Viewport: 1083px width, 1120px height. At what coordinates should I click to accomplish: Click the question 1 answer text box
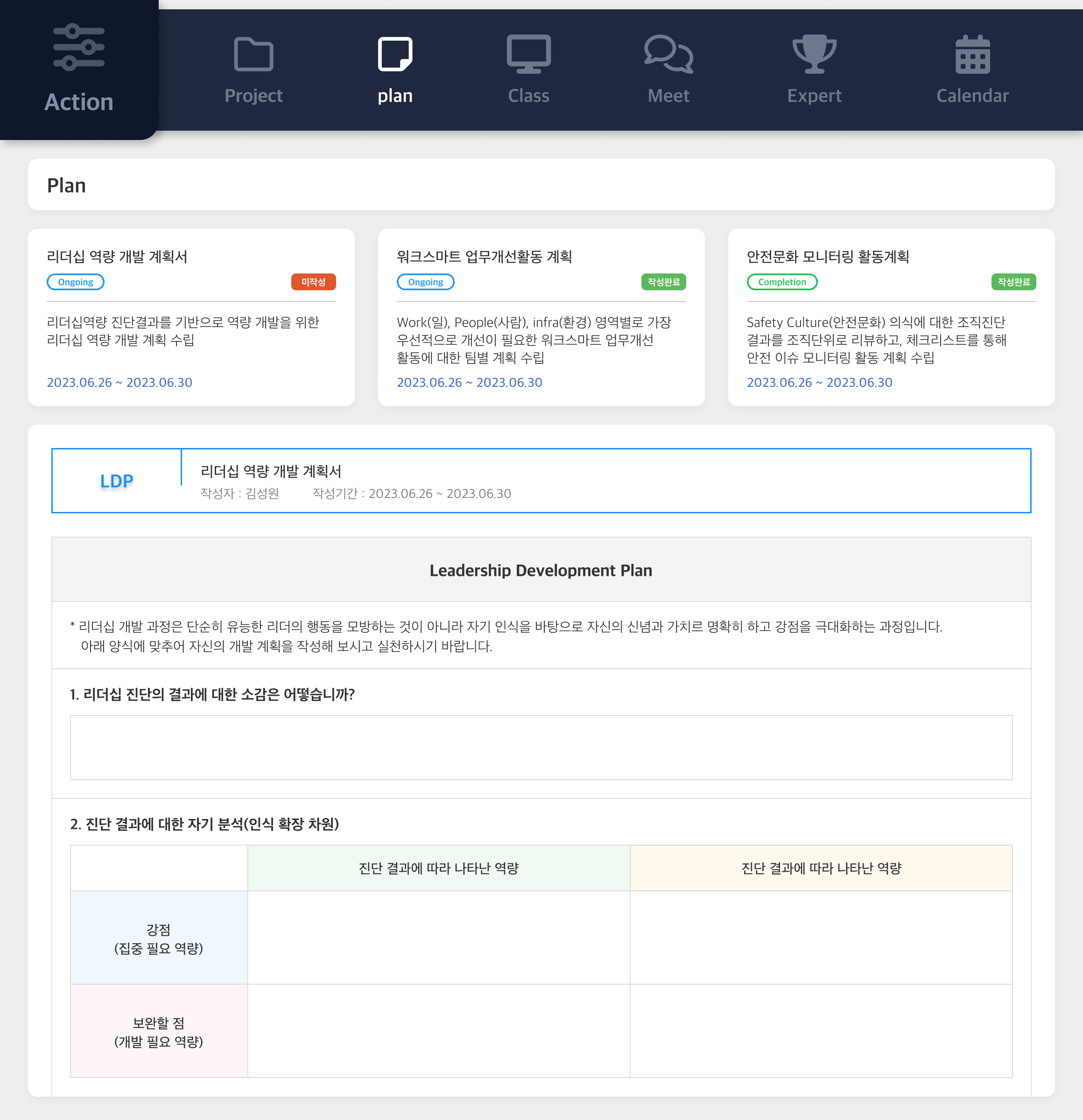(541, 748)
